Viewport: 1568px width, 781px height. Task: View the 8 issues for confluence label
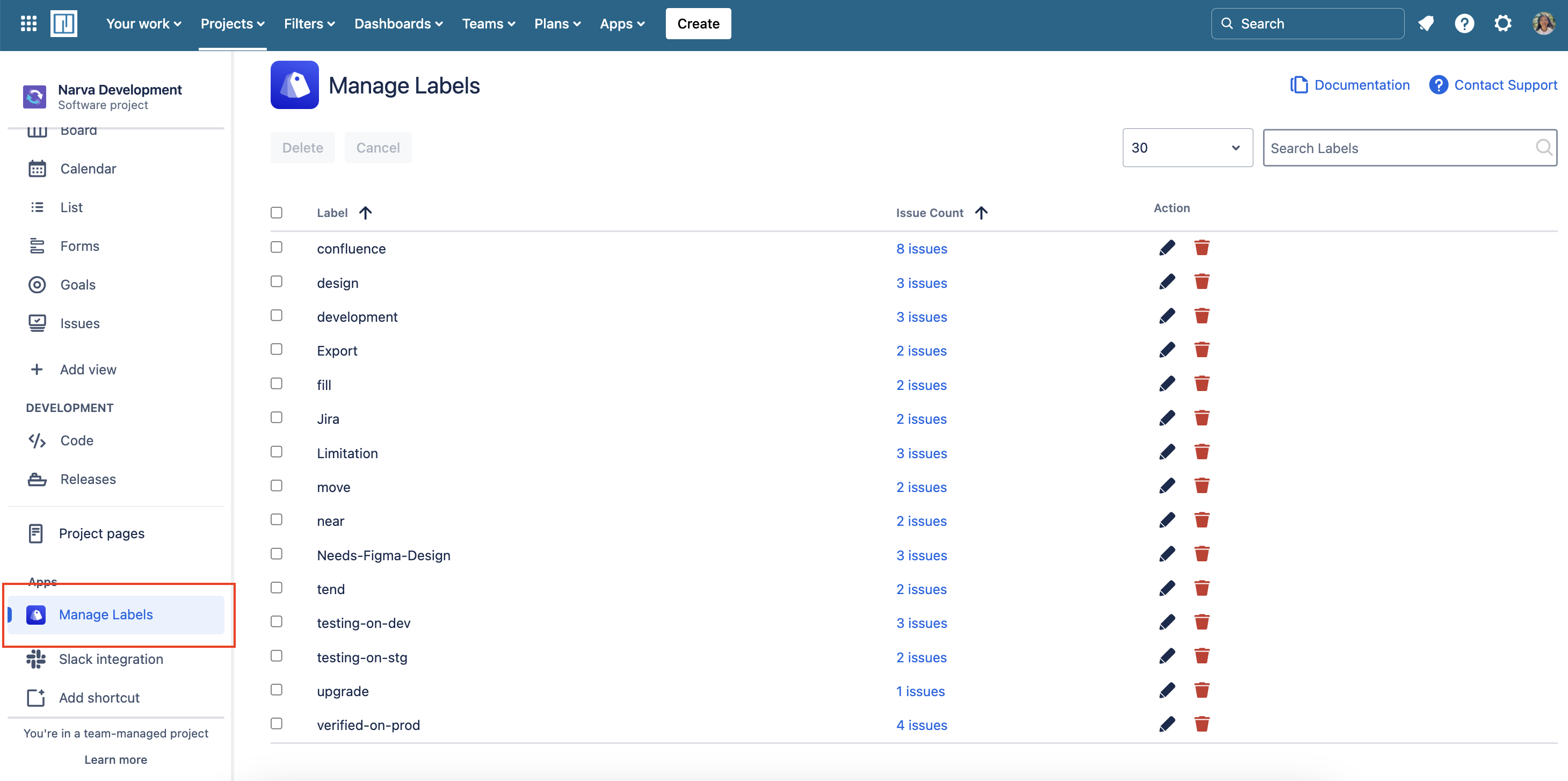[x=921, y=248]
